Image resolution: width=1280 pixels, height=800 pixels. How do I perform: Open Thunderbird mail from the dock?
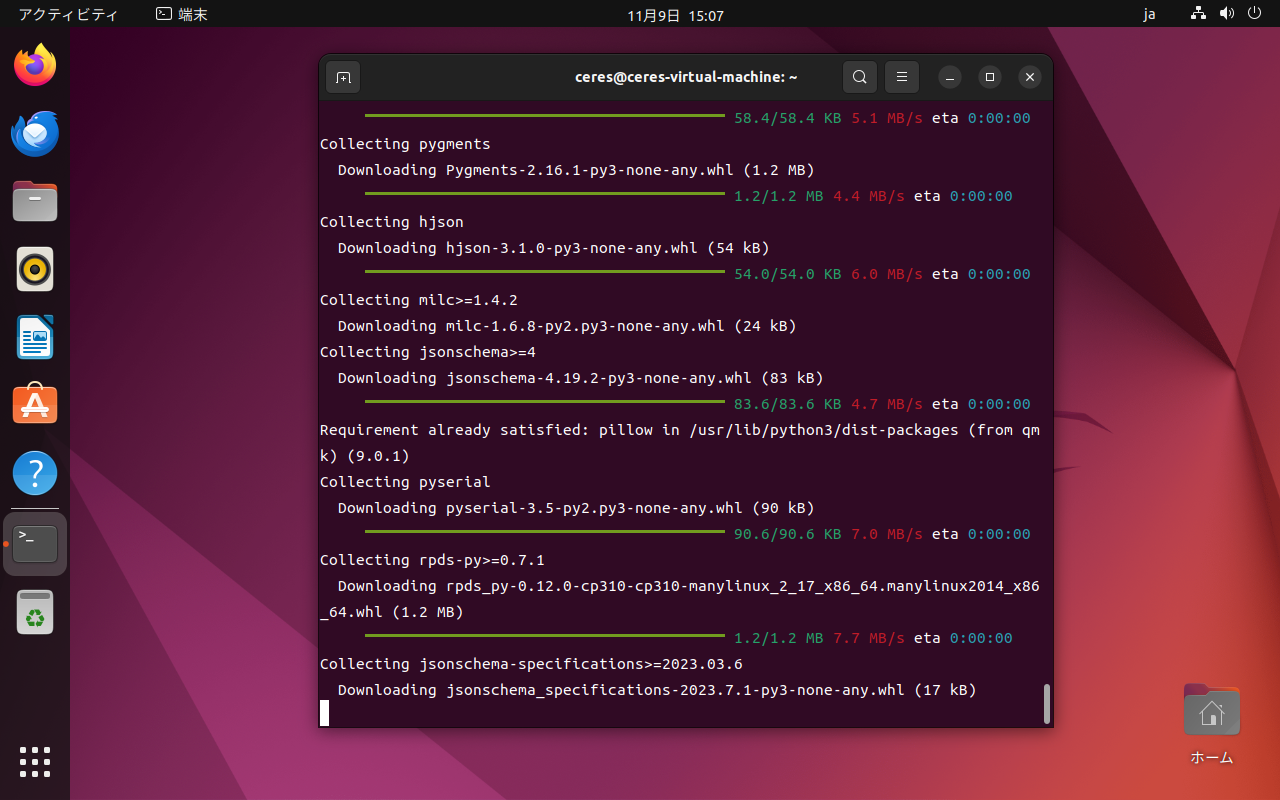[35, 134]
